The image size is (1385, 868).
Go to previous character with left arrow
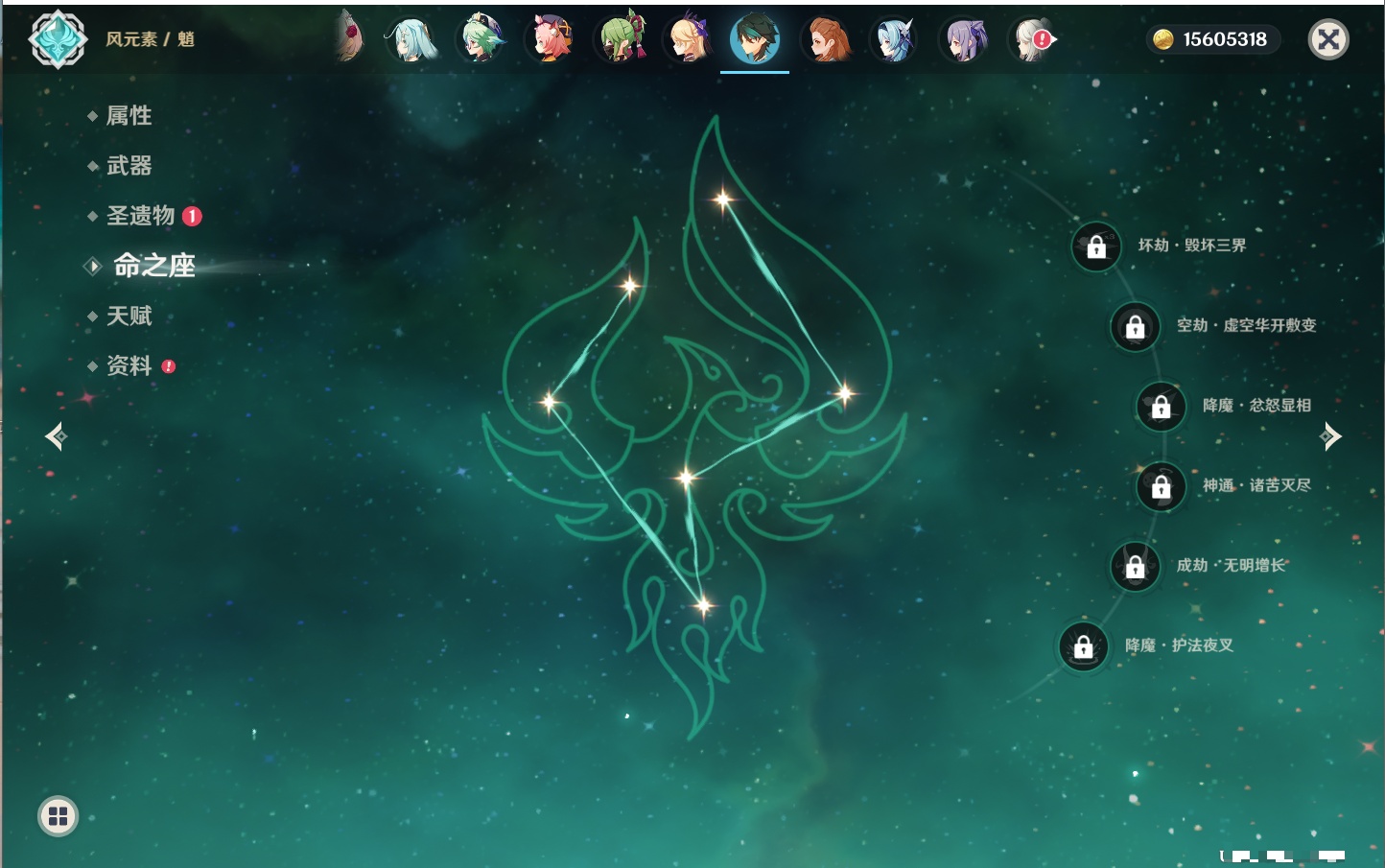pyautogui.click(x=56, y=436)
